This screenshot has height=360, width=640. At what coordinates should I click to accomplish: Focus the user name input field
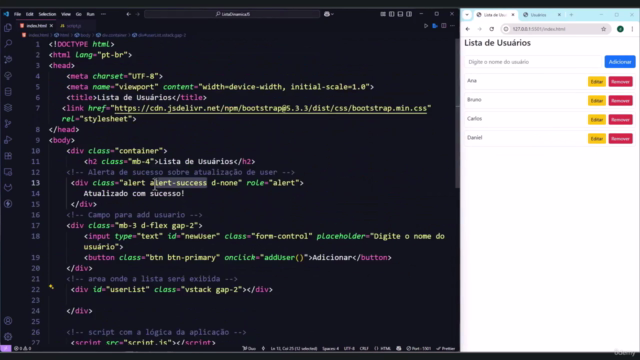[533, 62]
